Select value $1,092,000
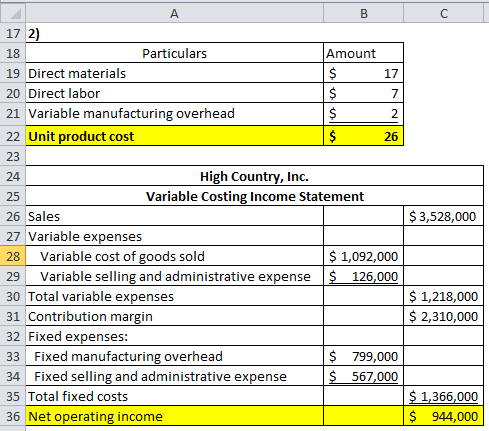The height and width of the screenshot is (431, 489). pos(363,256)
